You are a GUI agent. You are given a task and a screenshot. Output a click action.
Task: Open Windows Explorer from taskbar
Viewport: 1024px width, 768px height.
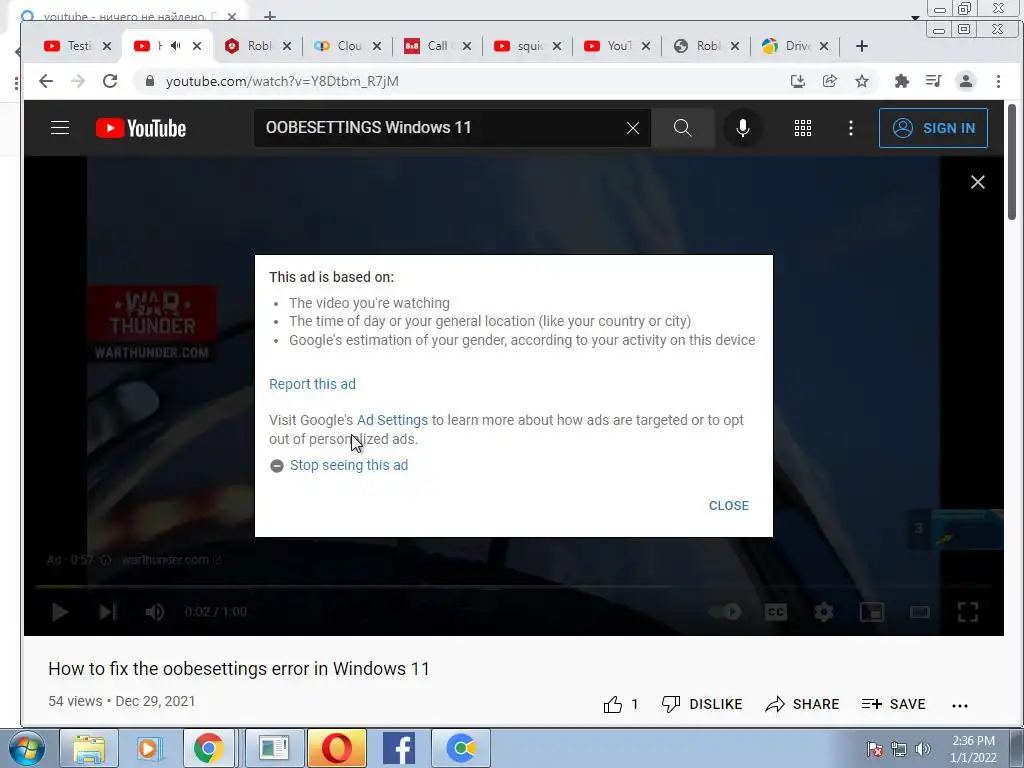pyautogui.click(x=89, y=748)
